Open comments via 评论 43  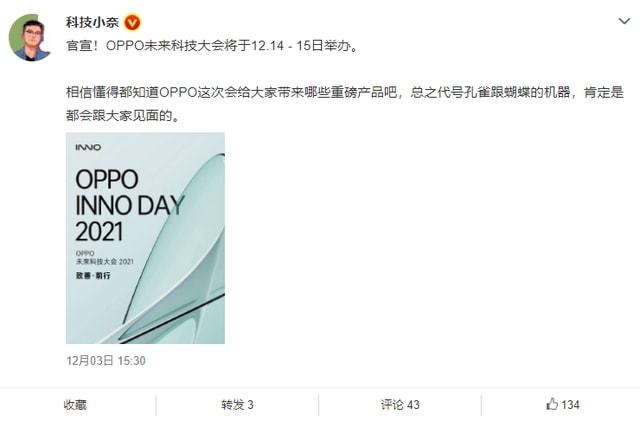point(400,405)
